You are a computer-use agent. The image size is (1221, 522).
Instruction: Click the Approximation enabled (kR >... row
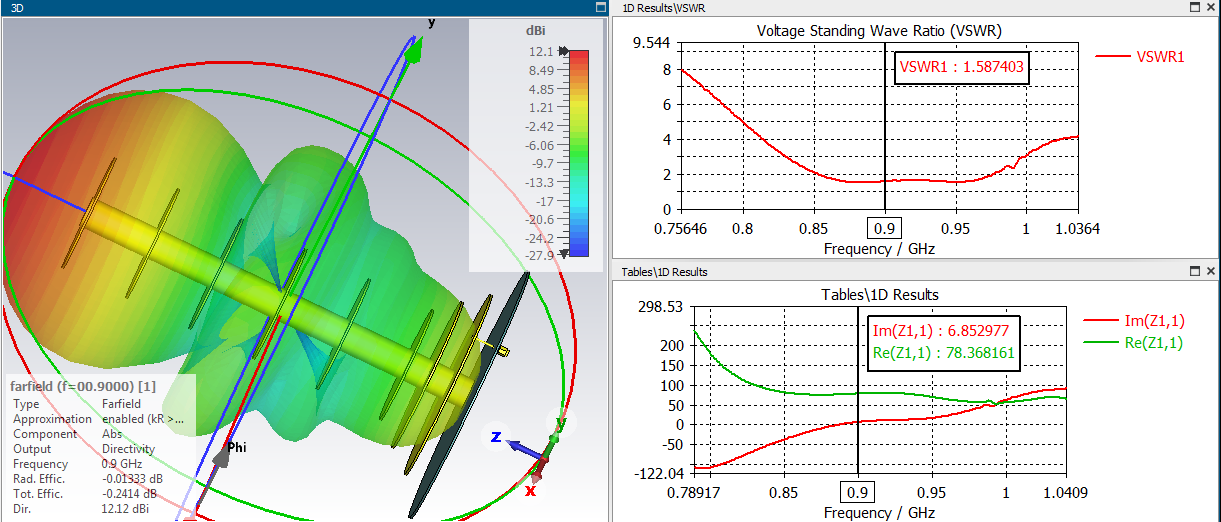[98, 419]
